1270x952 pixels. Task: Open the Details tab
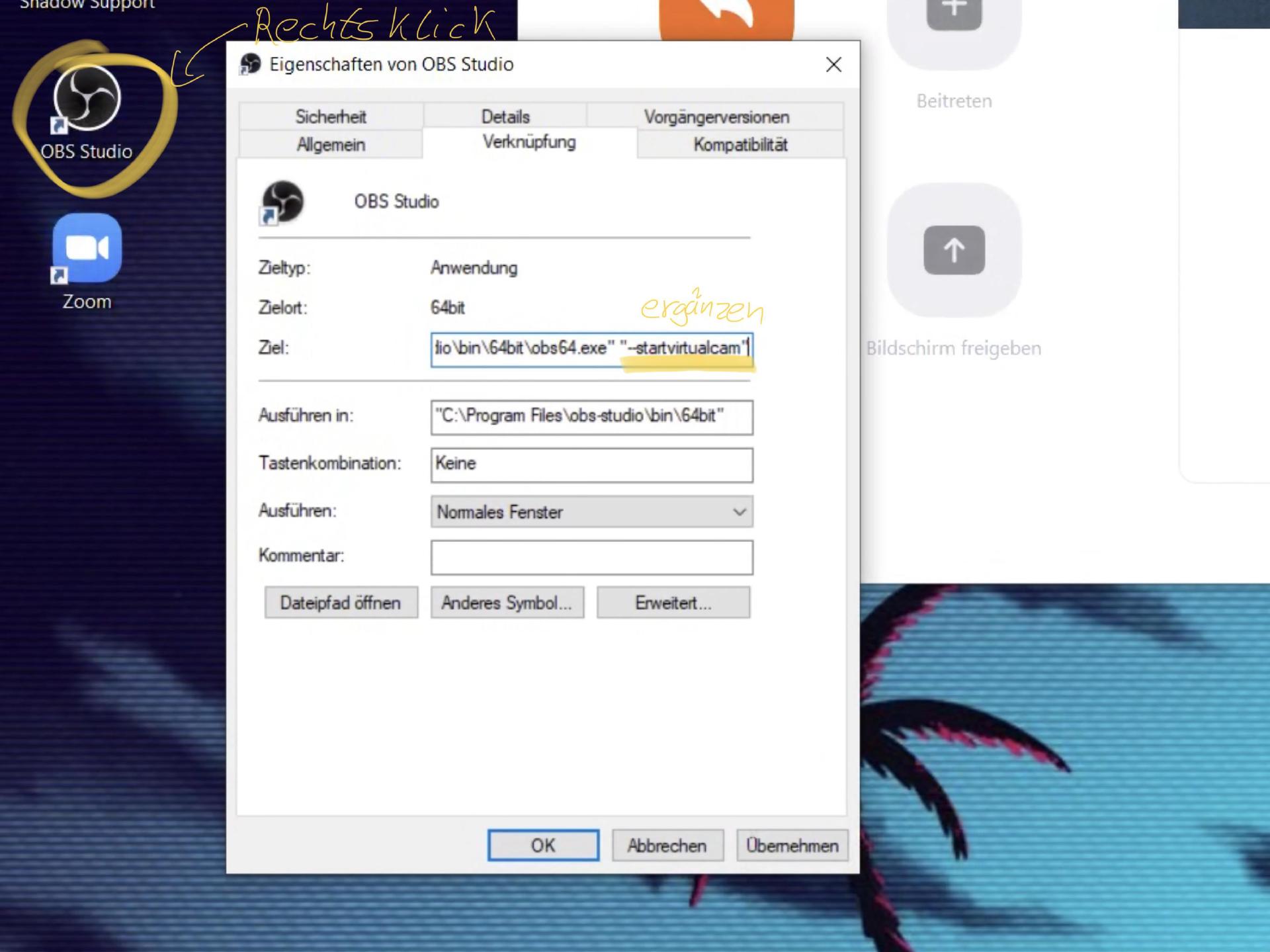[505, 116]
